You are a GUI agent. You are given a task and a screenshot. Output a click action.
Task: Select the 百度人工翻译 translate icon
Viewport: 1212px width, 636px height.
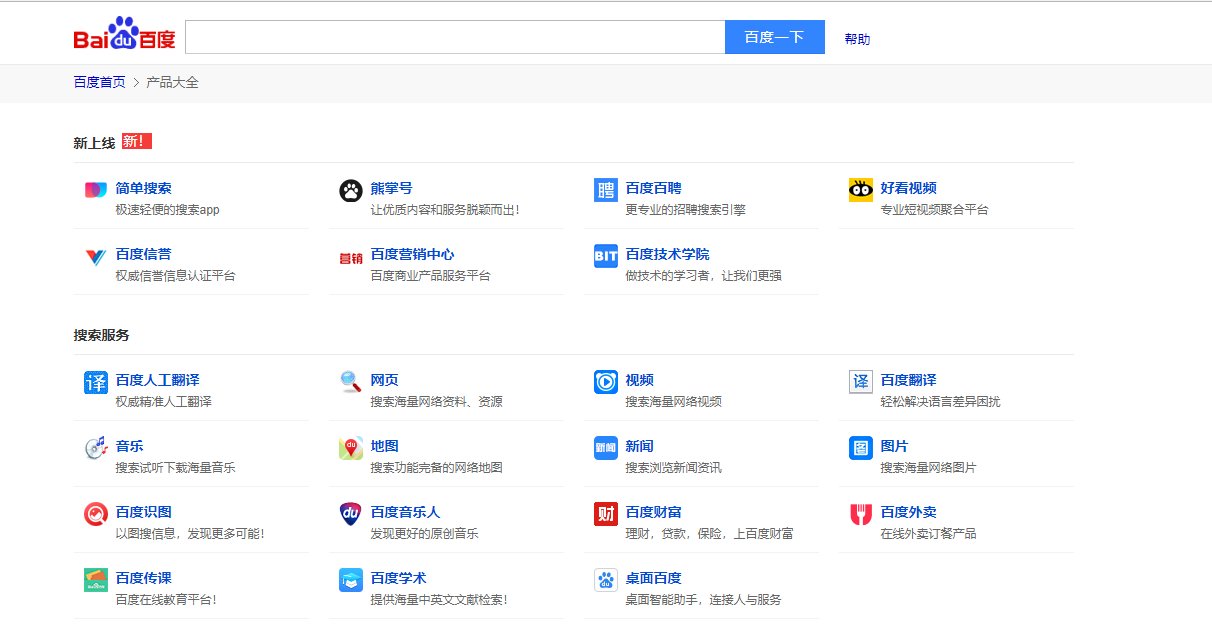pyautogui.click(x=96, y=380)
